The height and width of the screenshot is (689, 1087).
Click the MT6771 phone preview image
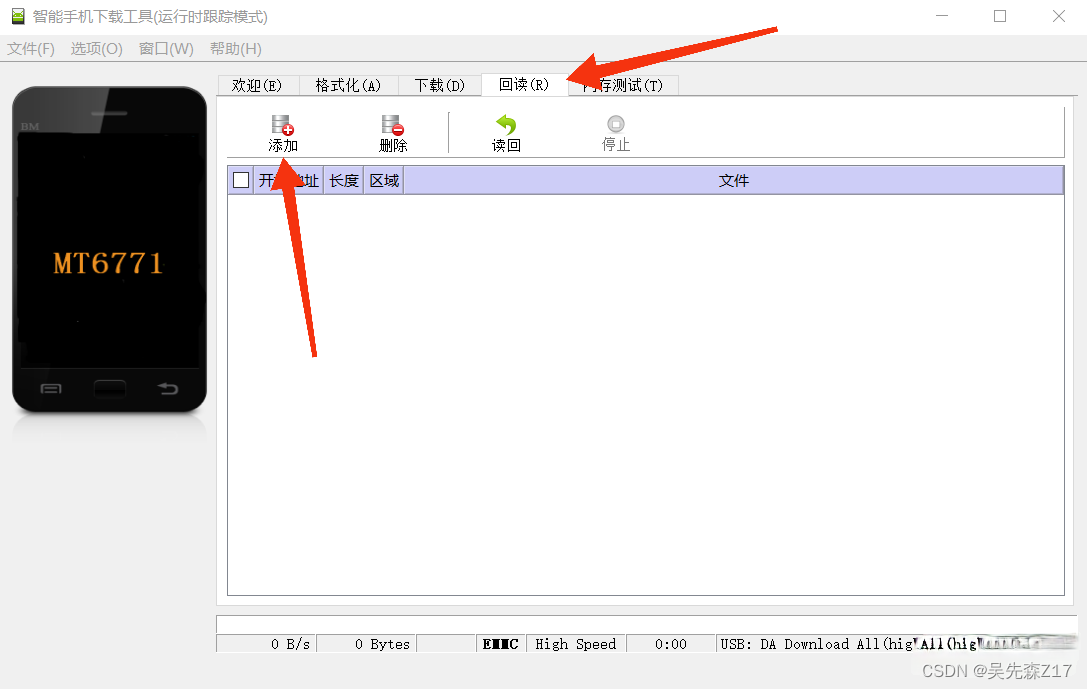(x=109, y=260)
